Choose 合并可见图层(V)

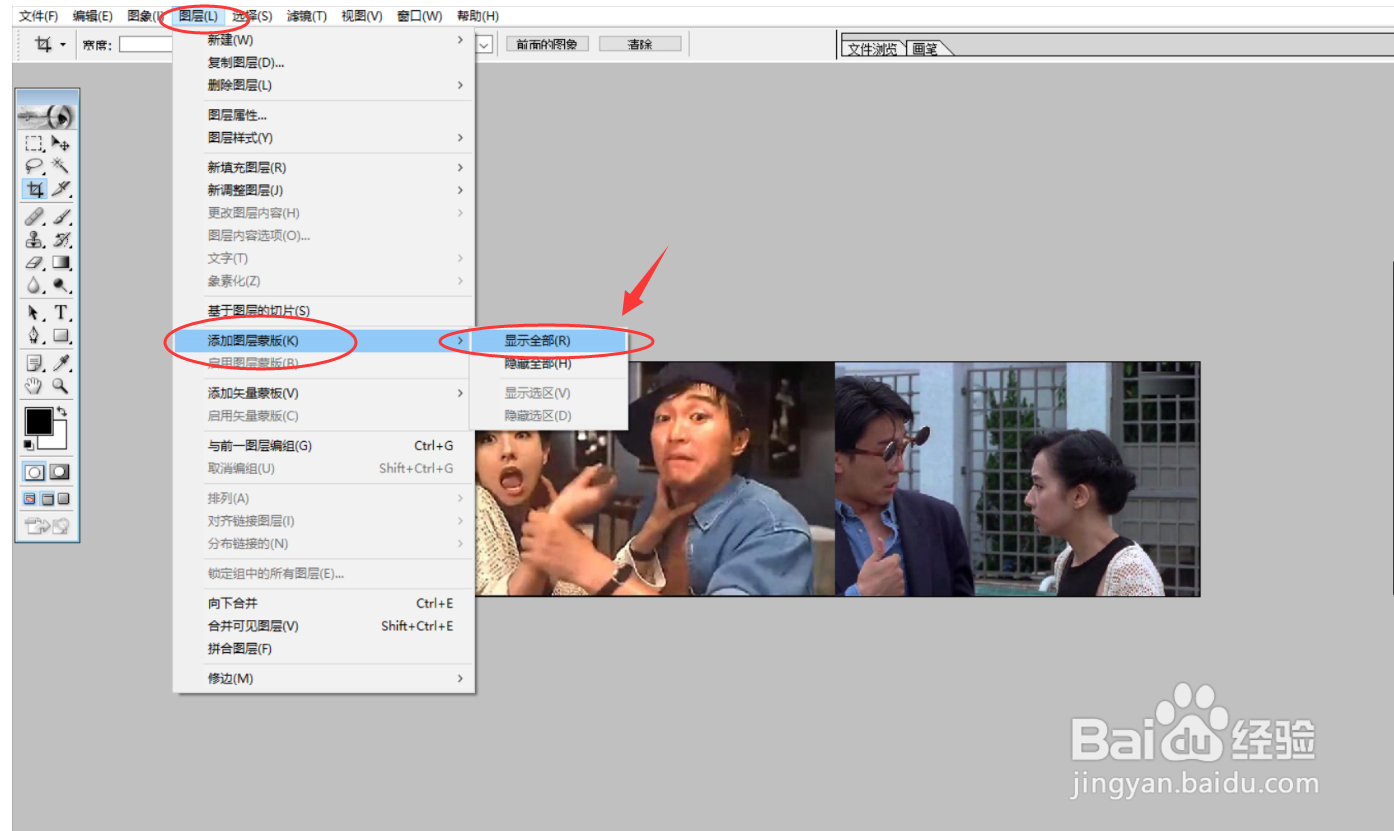[x=323, y=626]
